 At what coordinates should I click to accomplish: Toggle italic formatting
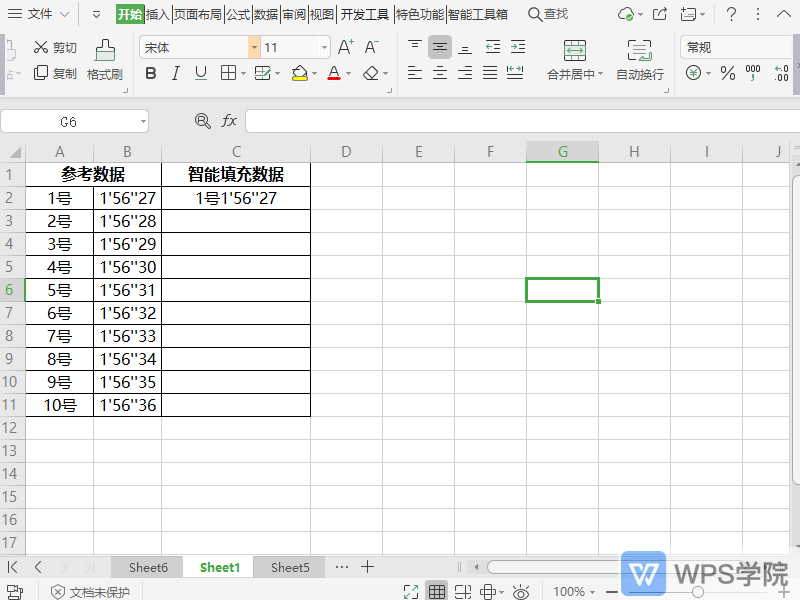tap(176, 73)
